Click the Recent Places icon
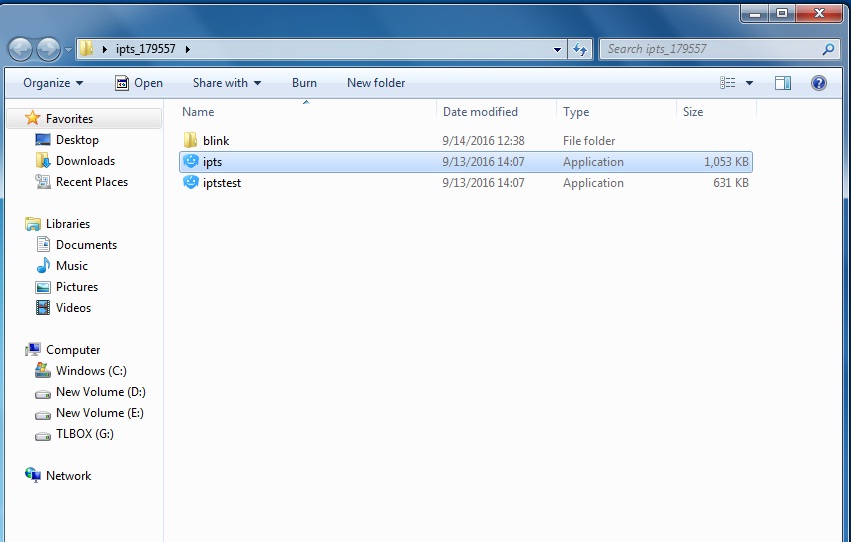 click(x=43, y=182)
